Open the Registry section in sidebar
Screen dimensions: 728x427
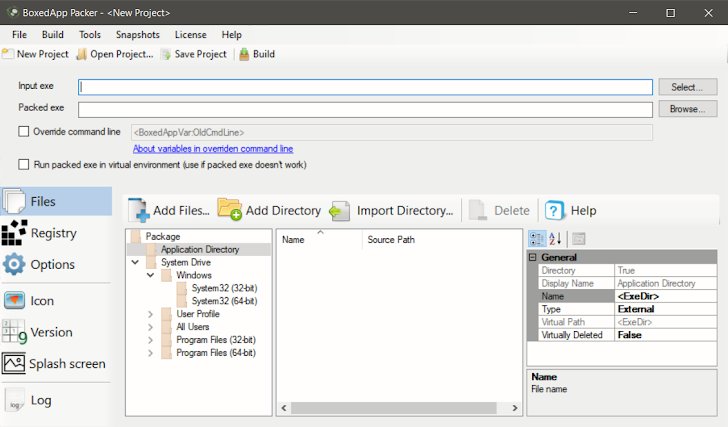tap(56, 233)
